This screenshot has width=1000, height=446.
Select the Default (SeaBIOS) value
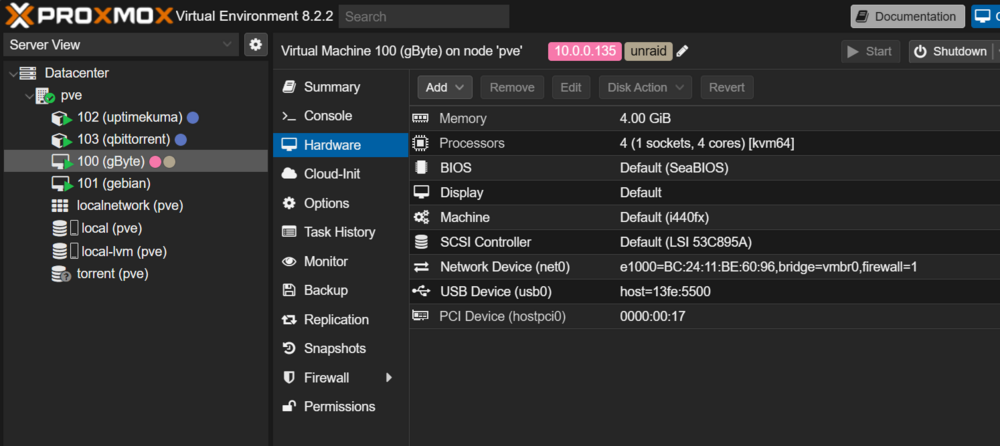(674, 168)
